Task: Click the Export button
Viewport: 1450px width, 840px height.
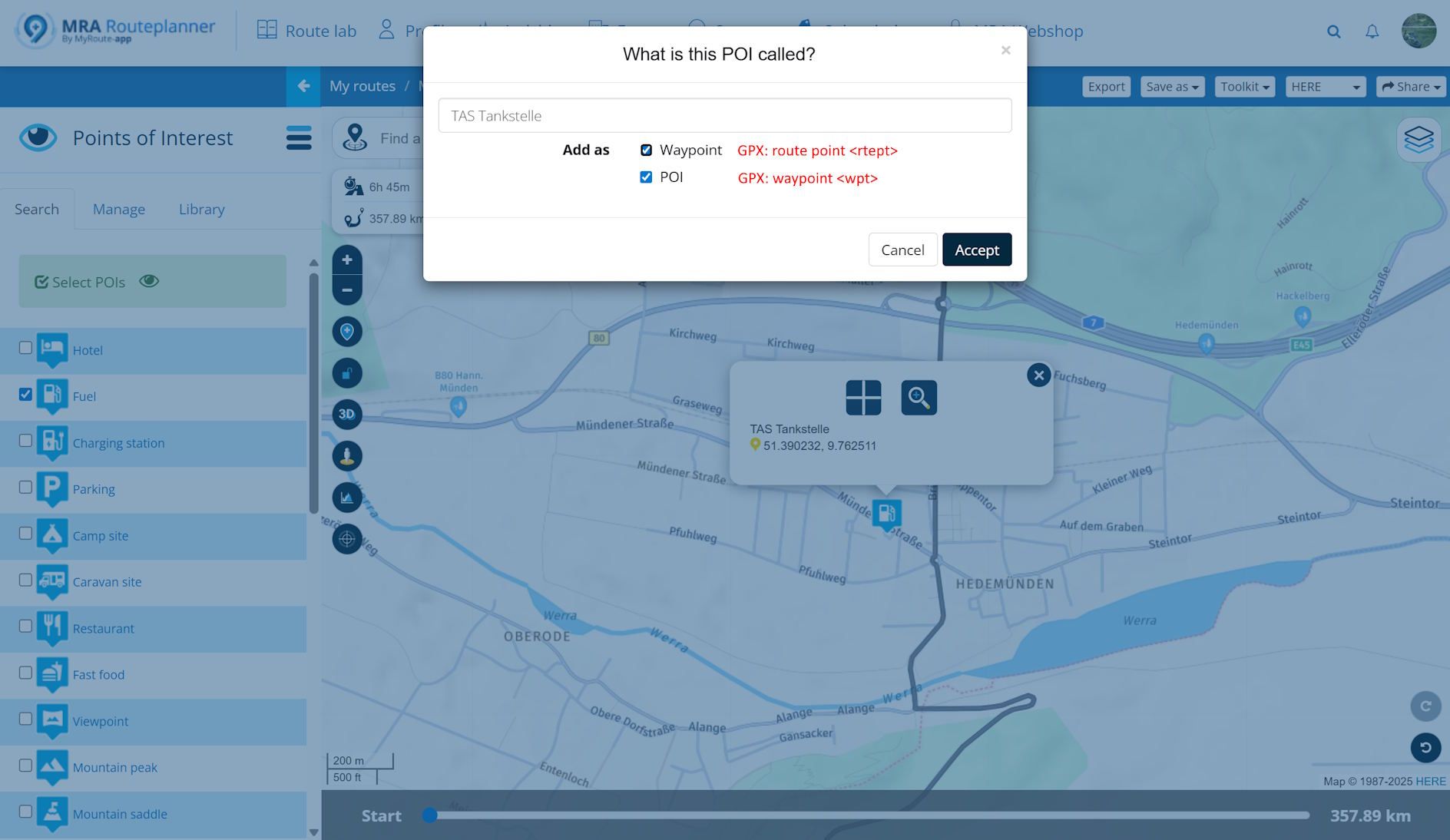Action: (1106, 86)
